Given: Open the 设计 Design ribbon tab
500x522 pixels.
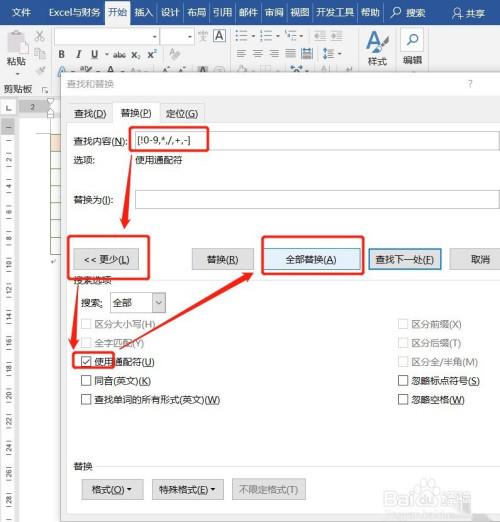Looking at the screenshot, I should 170,13.
